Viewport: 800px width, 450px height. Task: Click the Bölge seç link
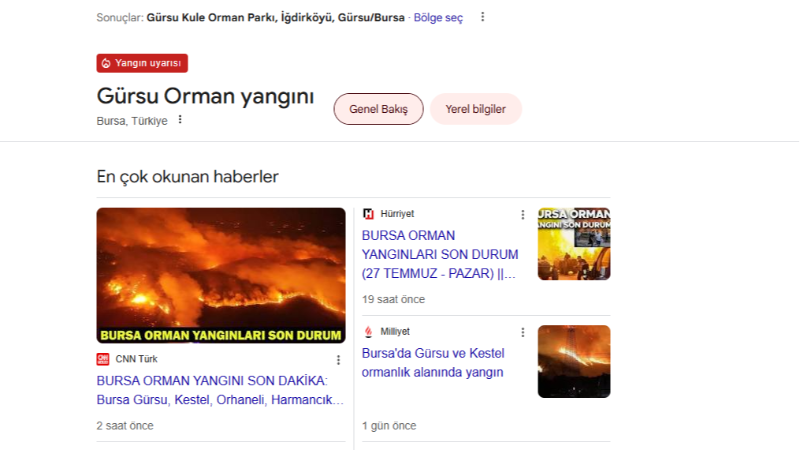[438, 18]
